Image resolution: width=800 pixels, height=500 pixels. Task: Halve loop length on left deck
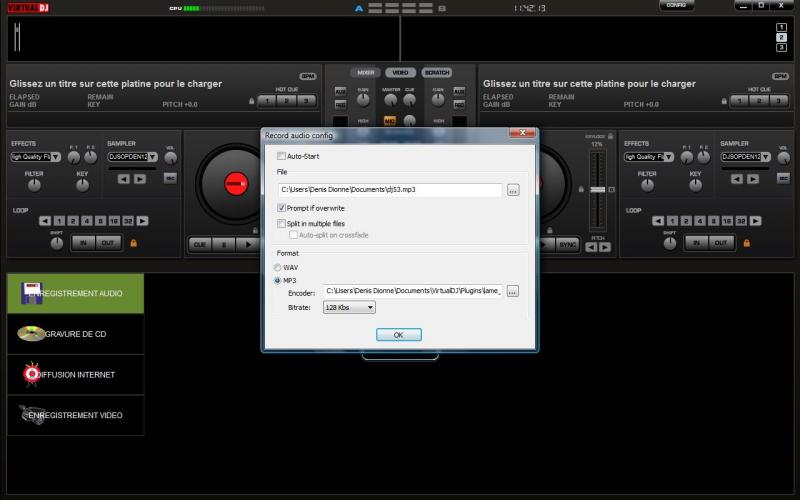(45, 221)
